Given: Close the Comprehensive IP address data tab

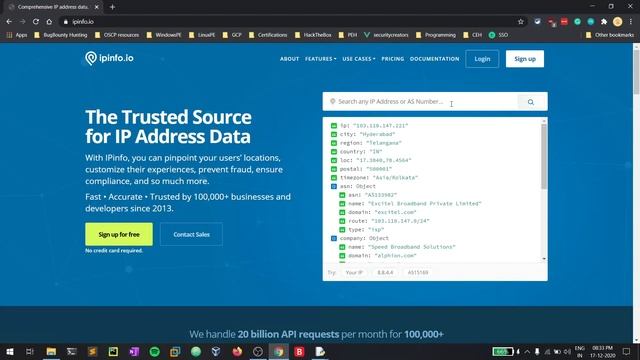Looking at the screenshot, I should tap(97, 7).
